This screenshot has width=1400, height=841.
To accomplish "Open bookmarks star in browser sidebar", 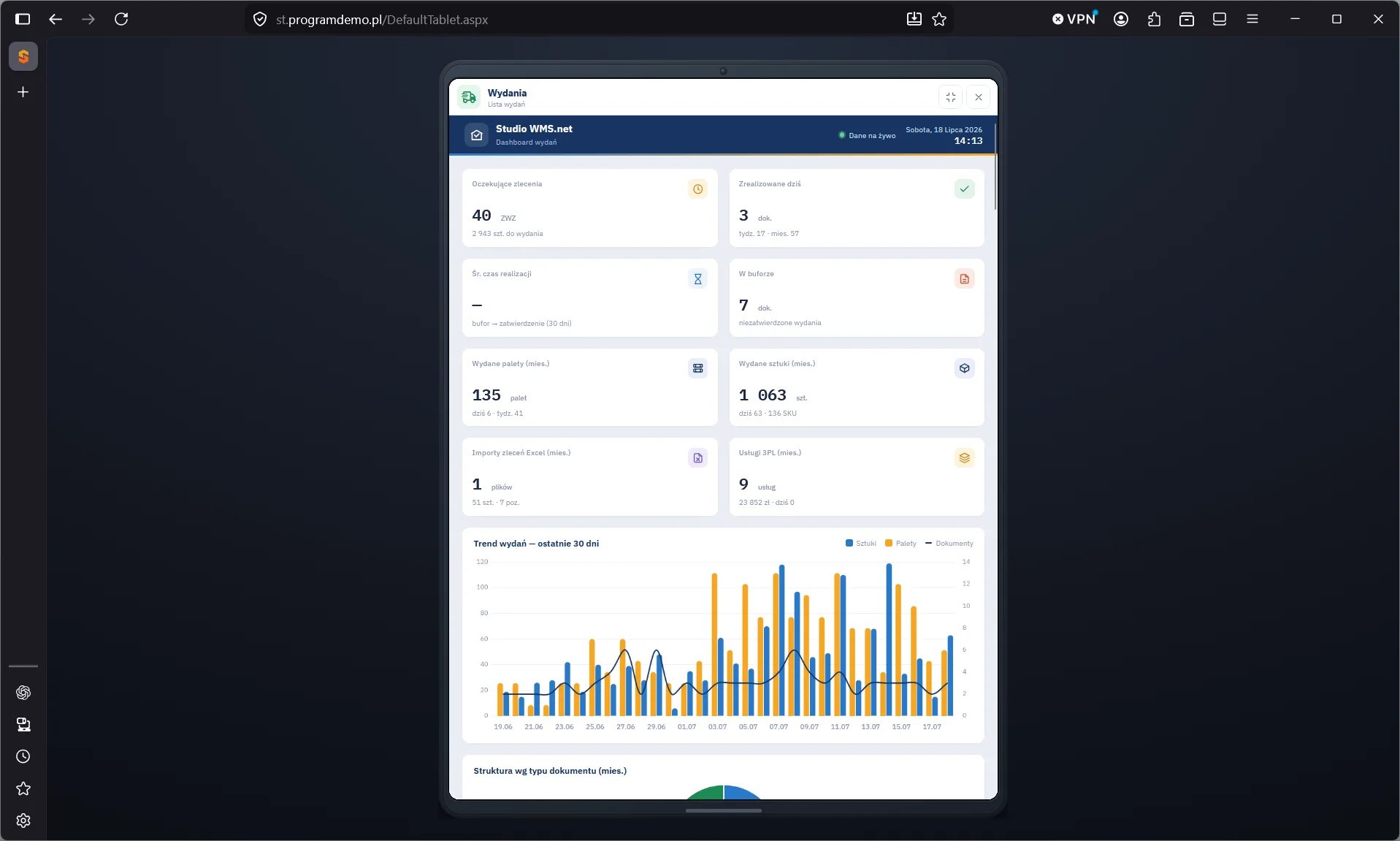I will (x=23, y=789).
